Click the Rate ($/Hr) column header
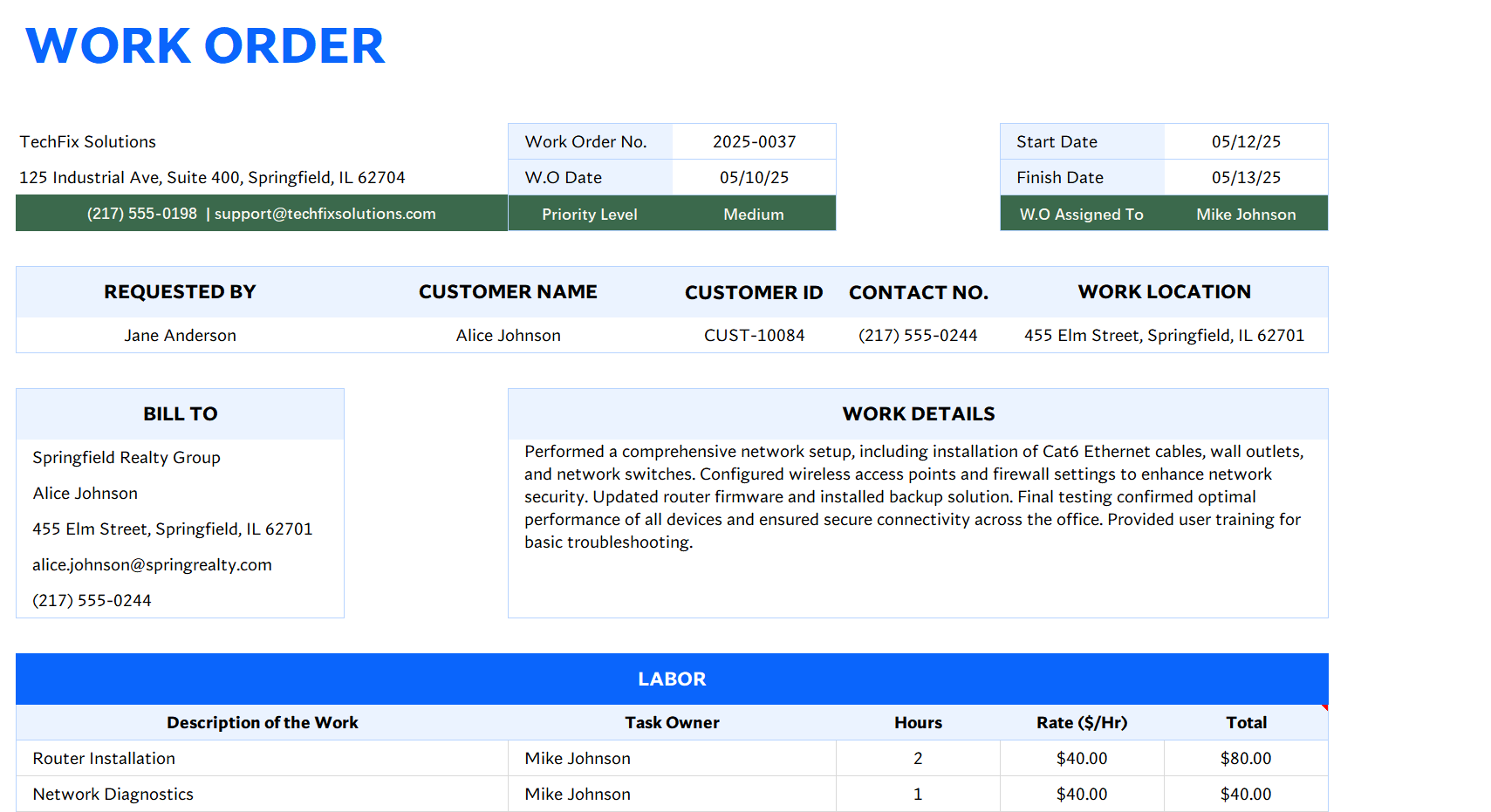Image resolution: width=1491 pixels, height=812 pixels. pos(1082,723)
